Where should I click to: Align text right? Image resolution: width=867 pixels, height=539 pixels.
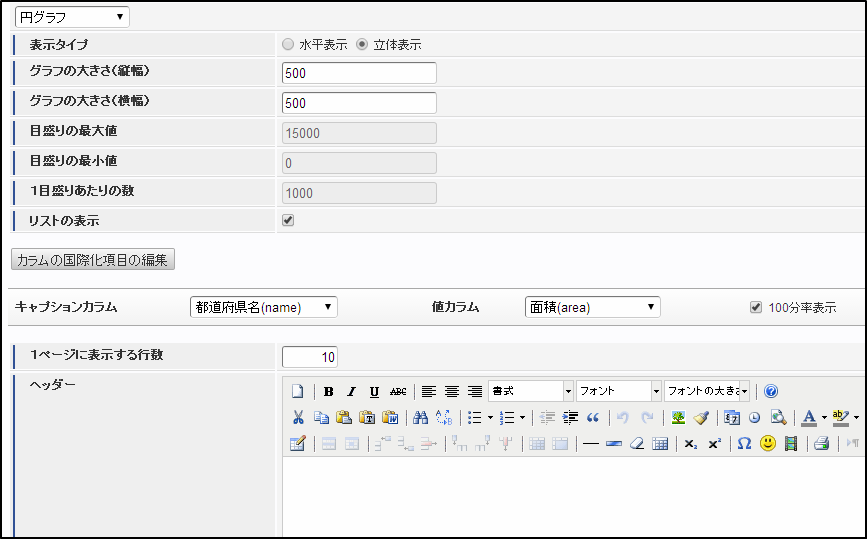click(475, 391)
